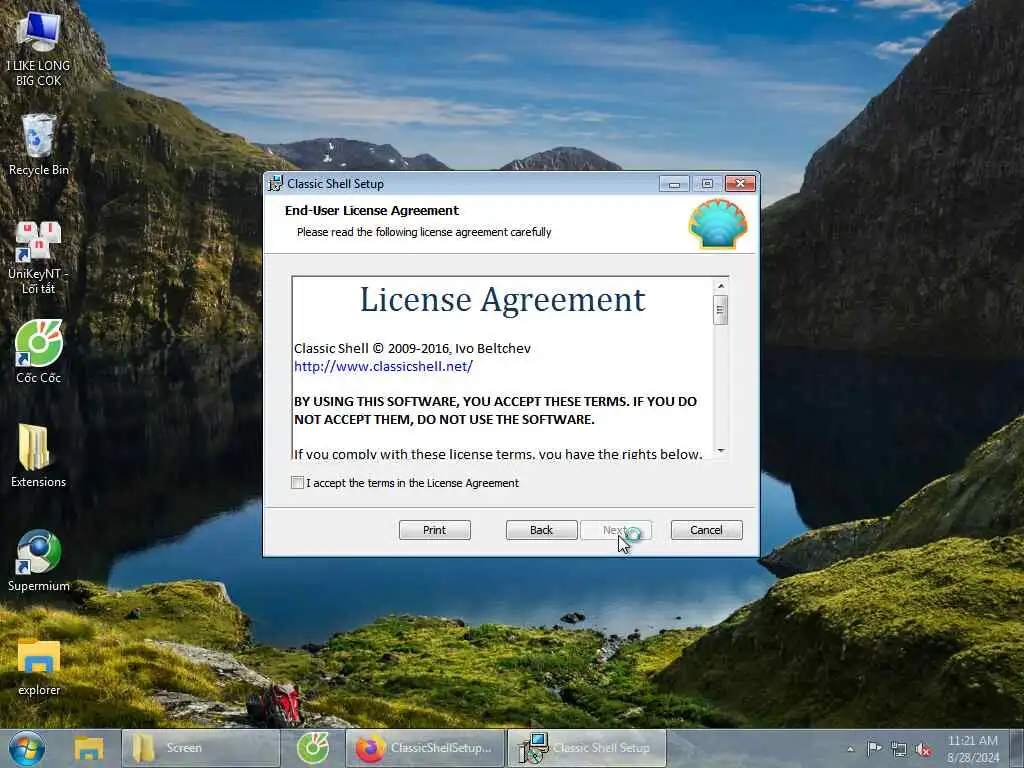Image resolution: width=1024 pixels, height=768 pixels.
Task: Open the Cốc Cốc taskbar icon
Action: pyautogui.click(x=313, y=748)
